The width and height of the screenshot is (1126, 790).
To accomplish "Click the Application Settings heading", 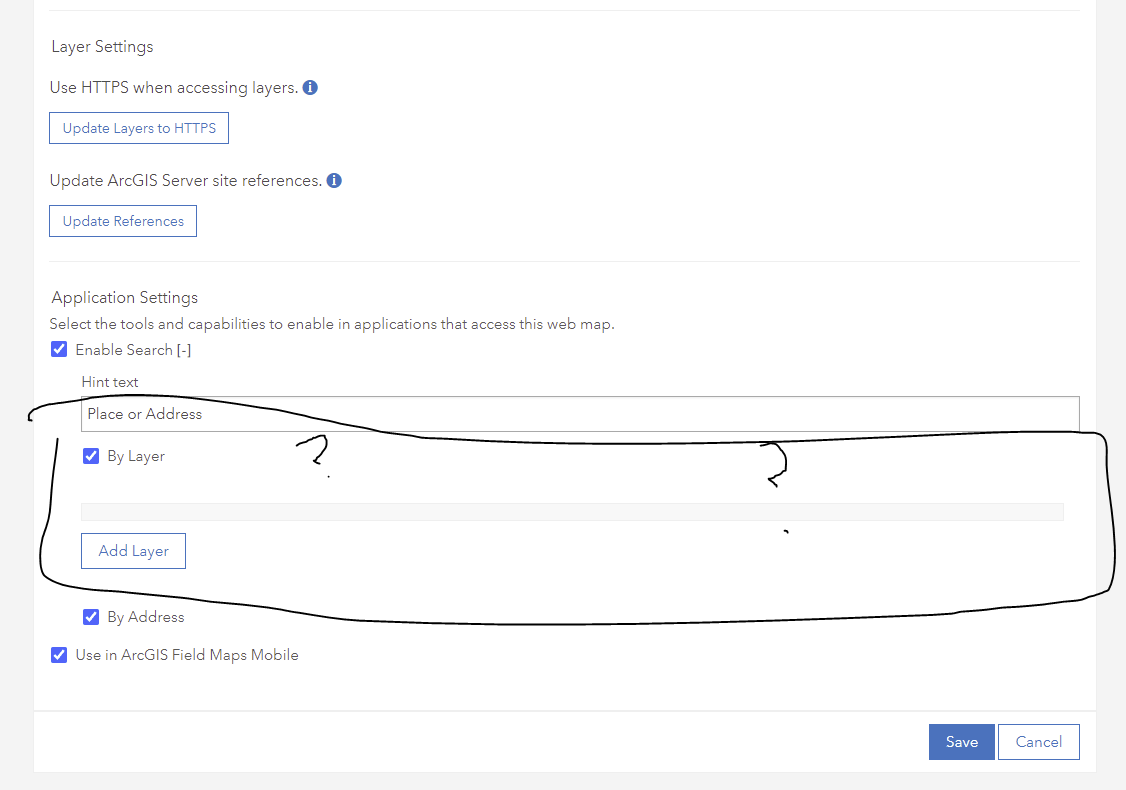I will pos(125,297).
